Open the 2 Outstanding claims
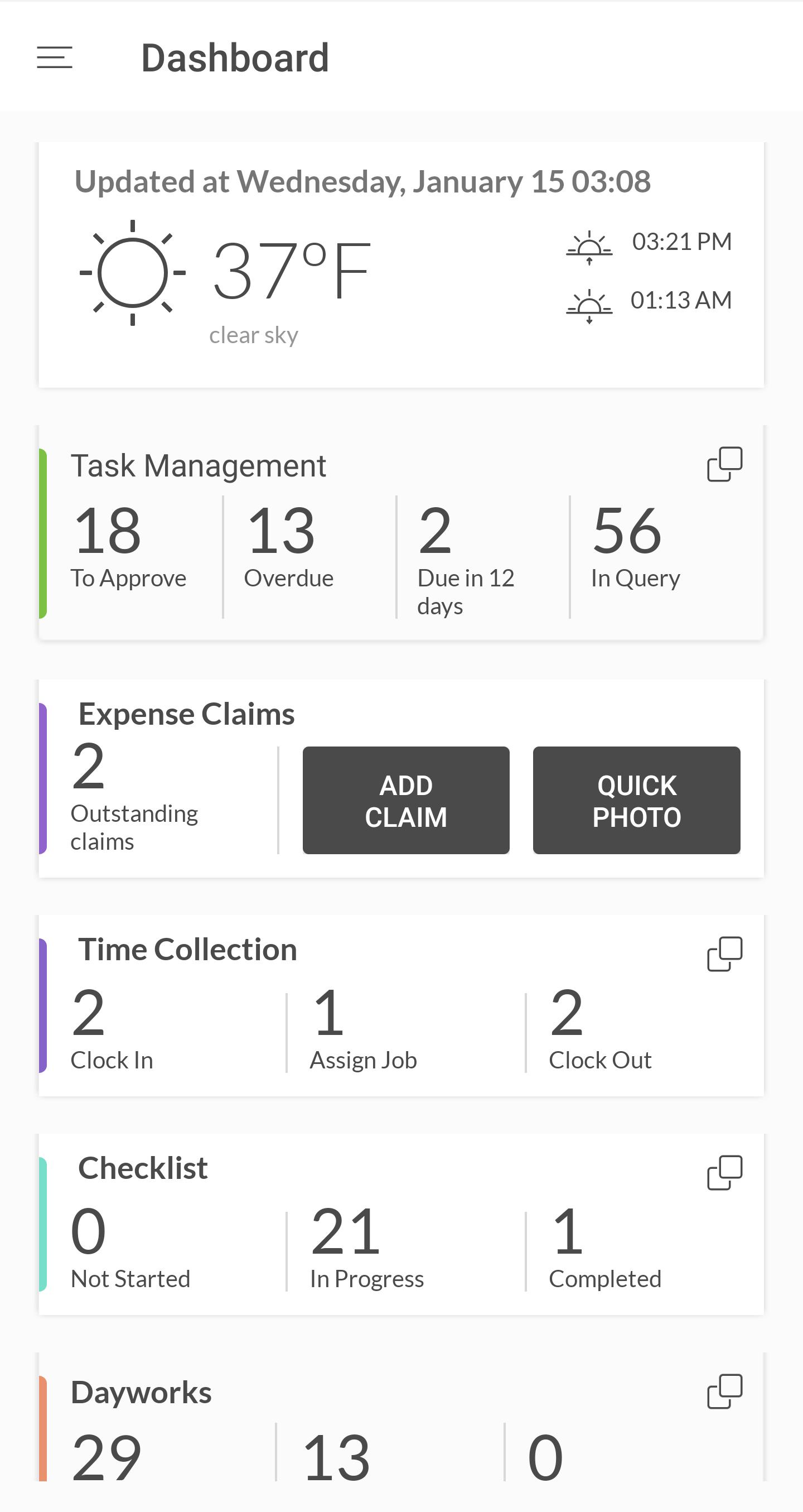Image resolution: width=803 pixels, height=1512 pixels. pyautogui.click(x=135, y=795)
